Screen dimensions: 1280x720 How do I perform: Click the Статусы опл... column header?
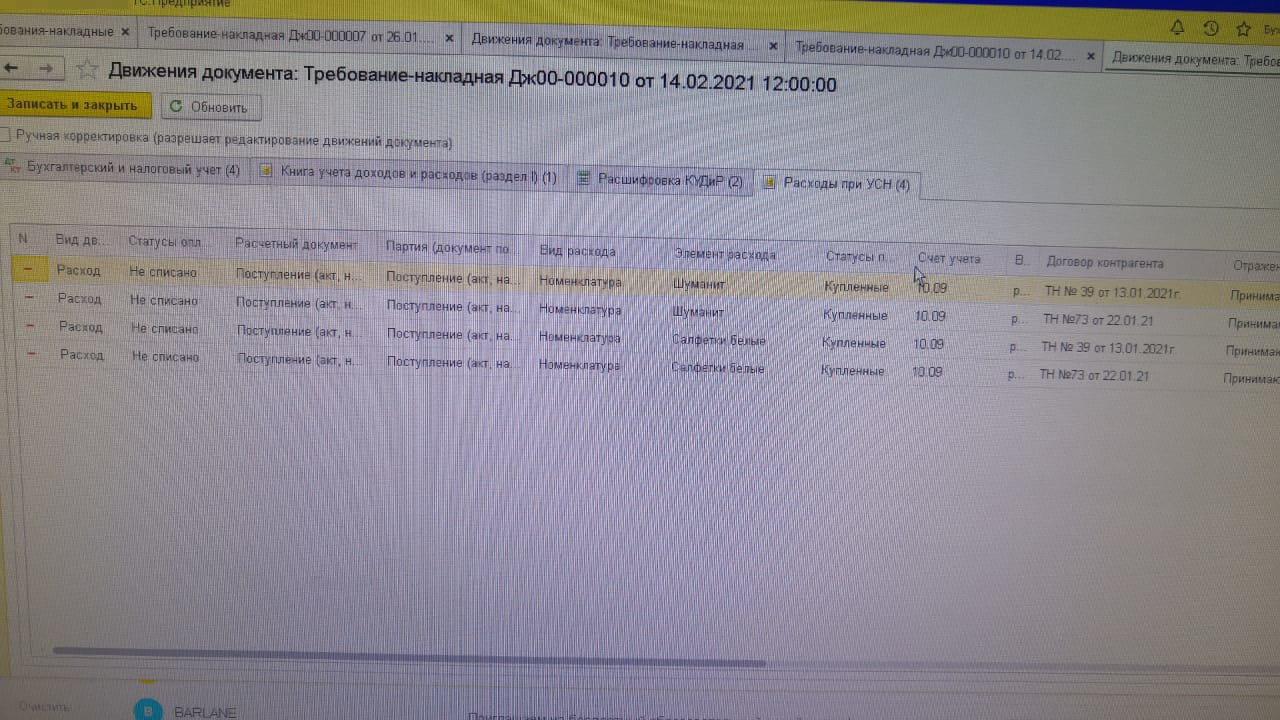click(x=164, y=241)
